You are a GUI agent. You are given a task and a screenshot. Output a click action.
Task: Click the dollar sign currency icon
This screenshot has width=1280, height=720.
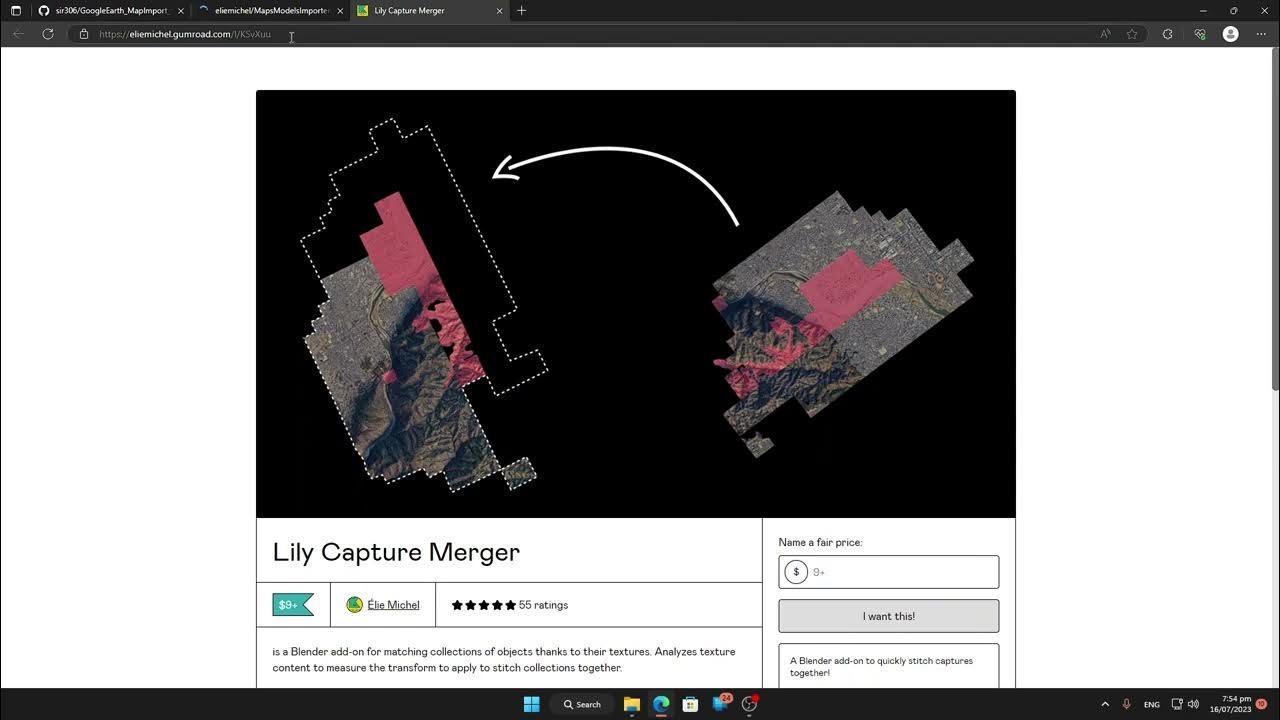click(x=796, y=572)
